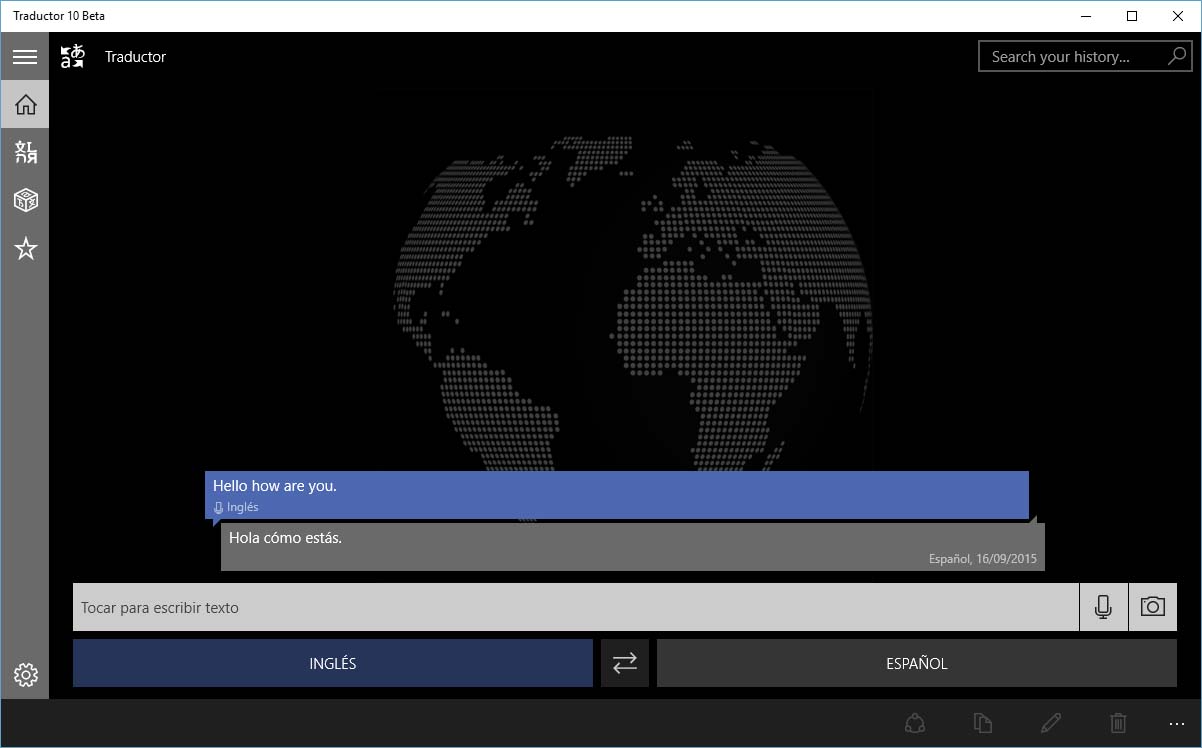Open the phrasebook cube icon in sidebar
This screenshot has width=1202, height=748.
25,200
